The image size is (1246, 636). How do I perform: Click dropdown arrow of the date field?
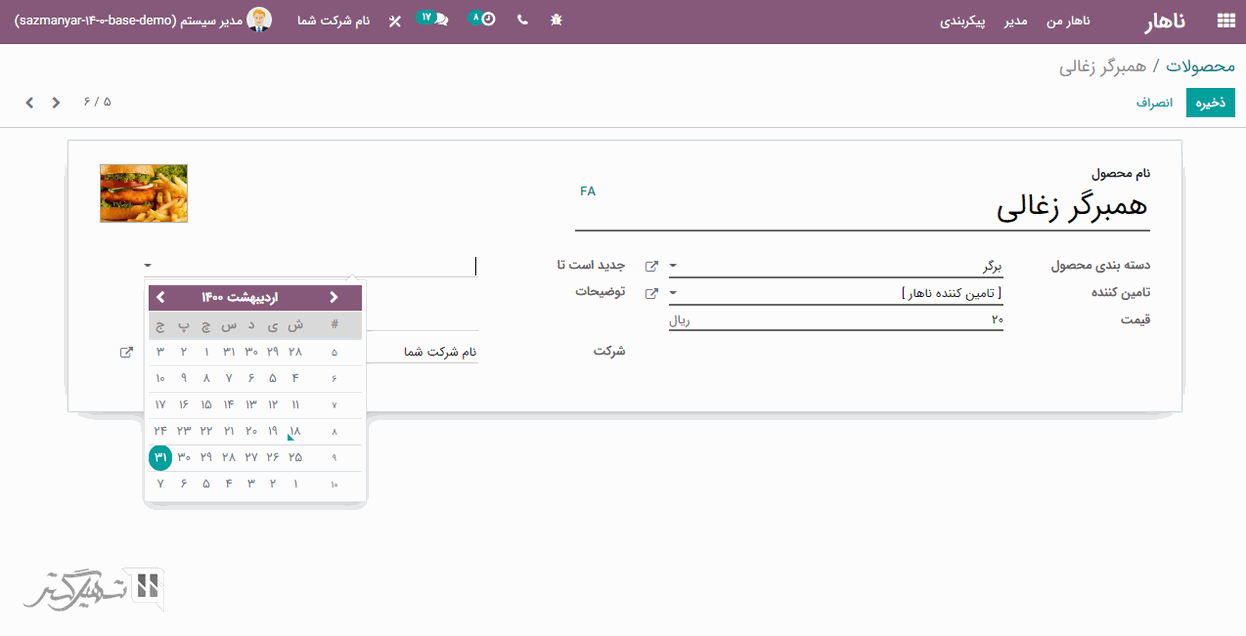[x=148, y=266]
